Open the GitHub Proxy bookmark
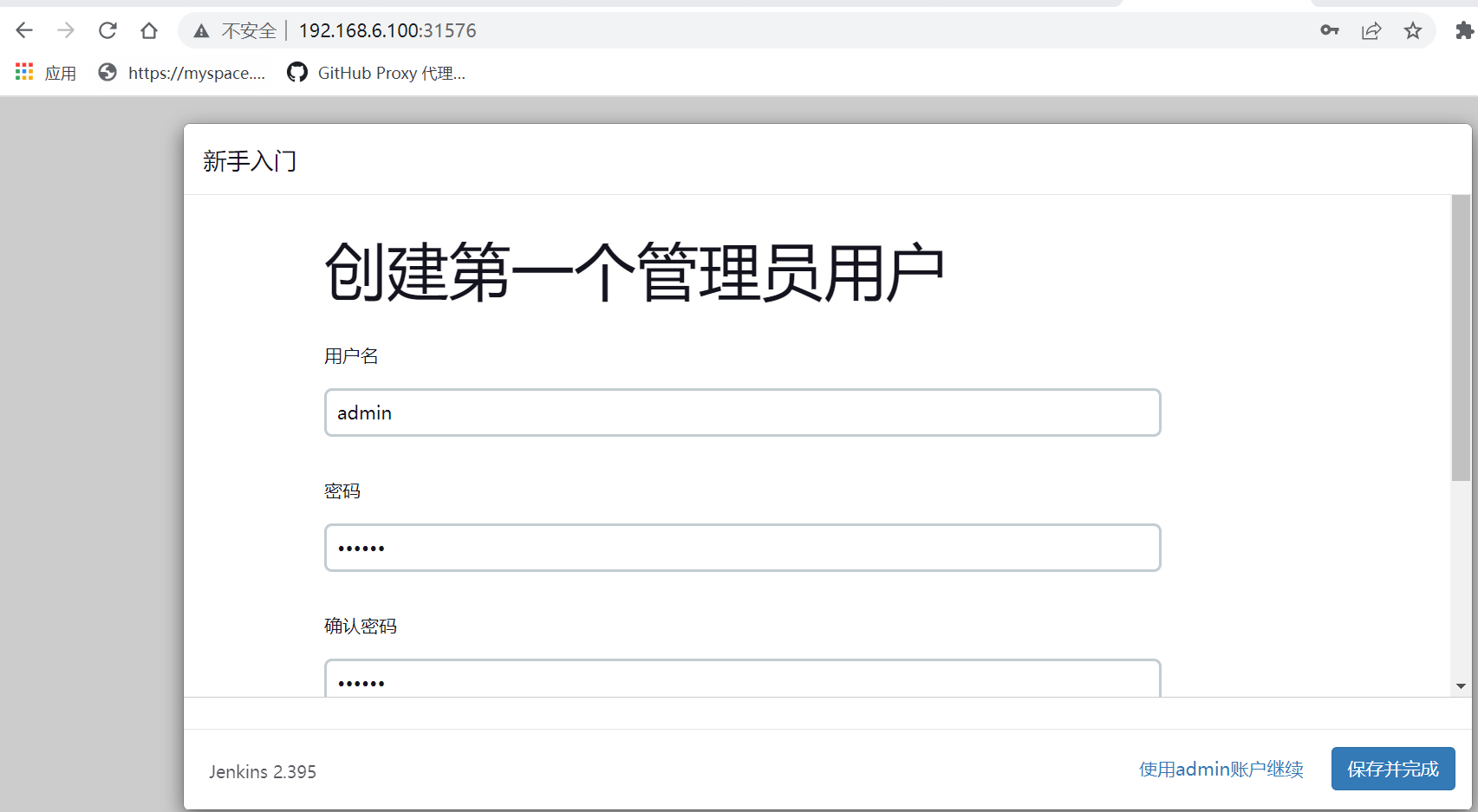 (376, 73)
